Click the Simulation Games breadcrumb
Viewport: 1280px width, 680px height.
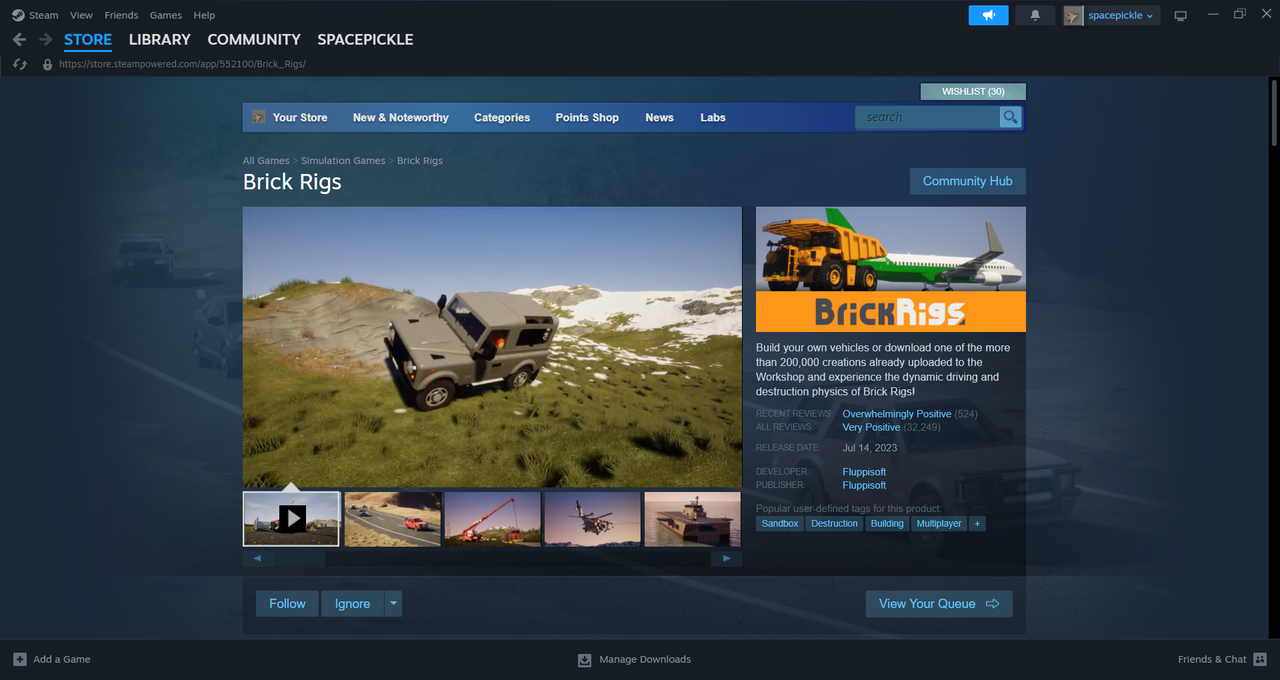click(x=343, y=160)
